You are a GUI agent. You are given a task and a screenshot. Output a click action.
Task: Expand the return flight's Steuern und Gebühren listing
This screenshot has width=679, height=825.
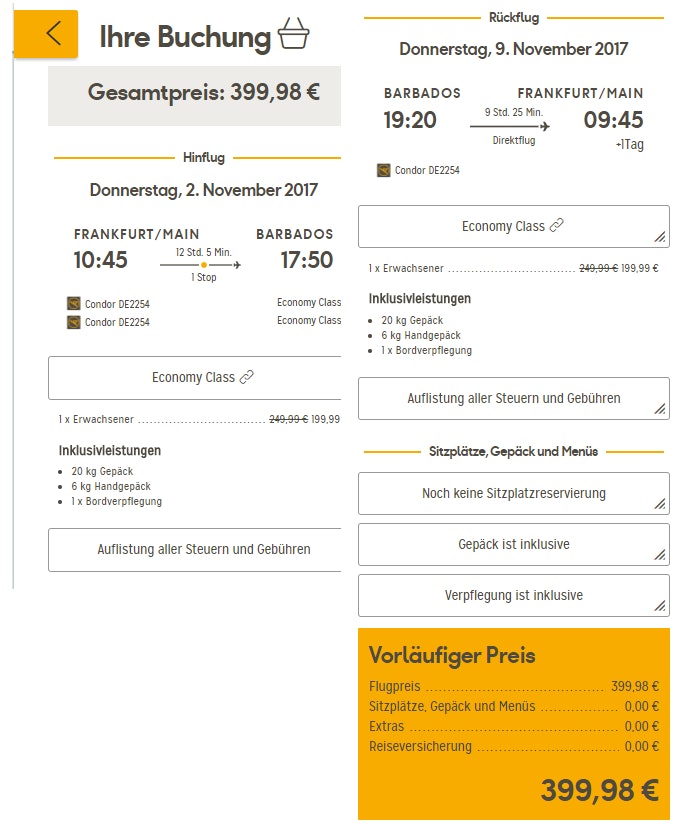pyautogui.click(x=513, y=398)
